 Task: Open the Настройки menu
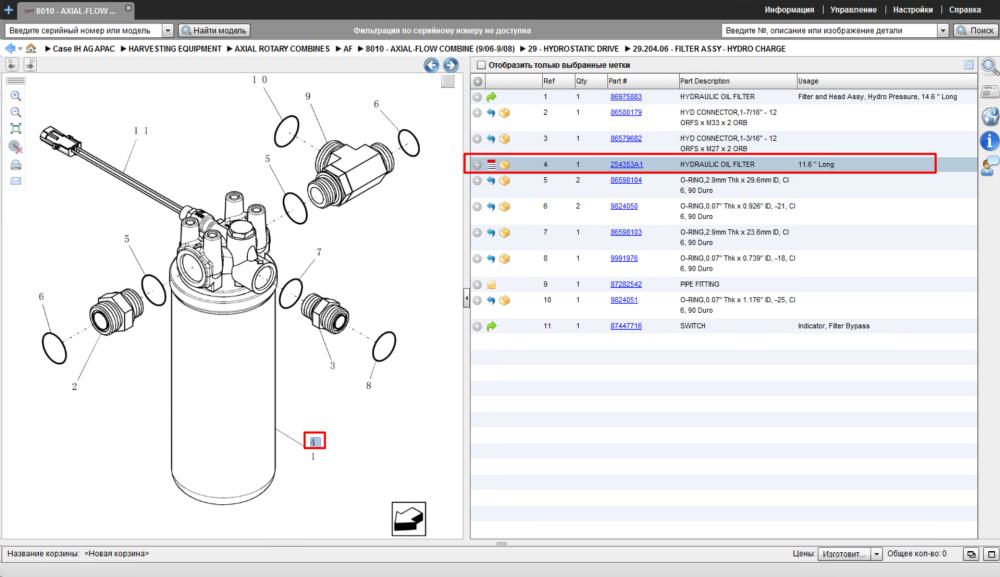(913, 10)
